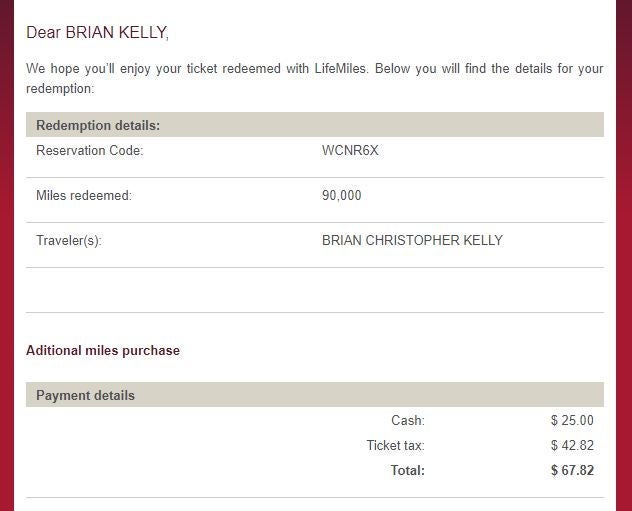Click traveler name BRIAN CHRISTOPHER KELLY

(412, 241)
